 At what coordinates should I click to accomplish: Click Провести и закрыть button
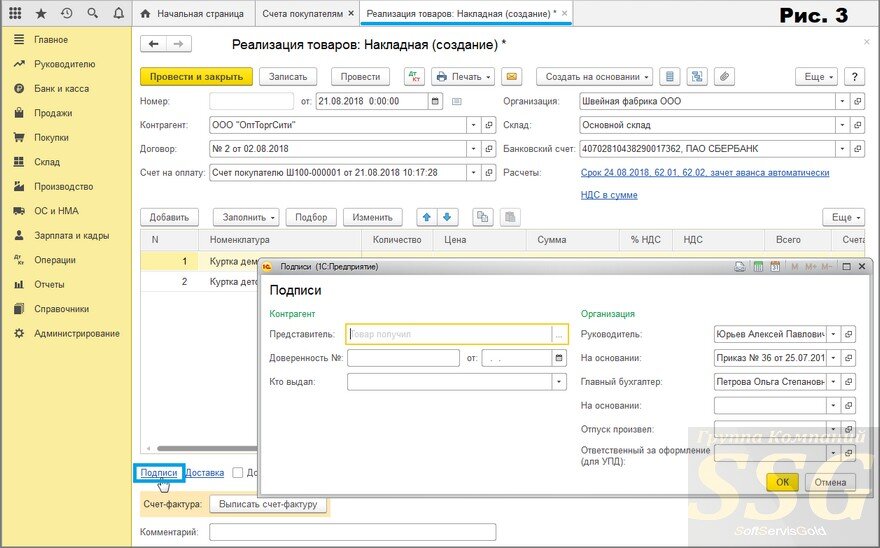pyautogui.click(x=196, y=77)
